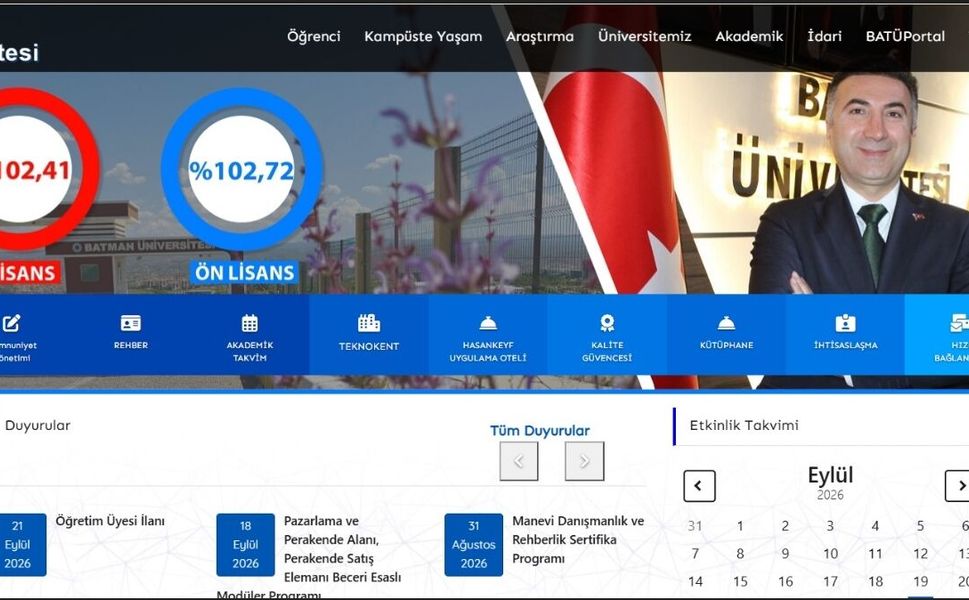Select day 19 in the Eylül calendar
This screenshot has width=969, height=600.
(x=920, y=582)
